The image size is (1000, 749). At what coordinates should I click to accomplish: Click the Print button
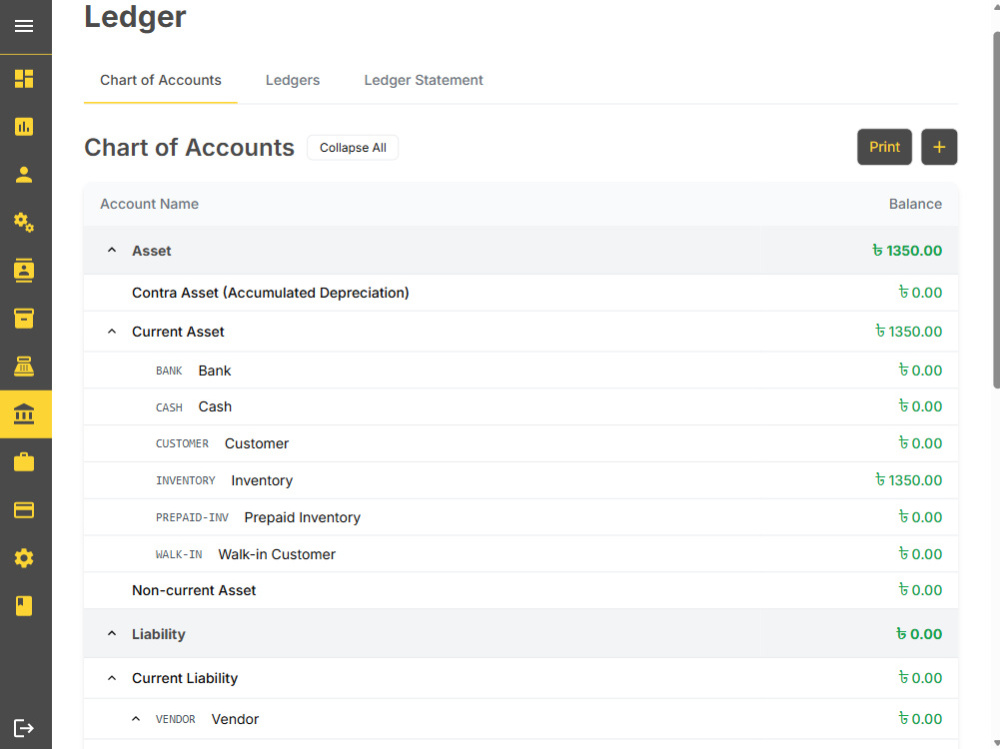click(x=884, y=147)
